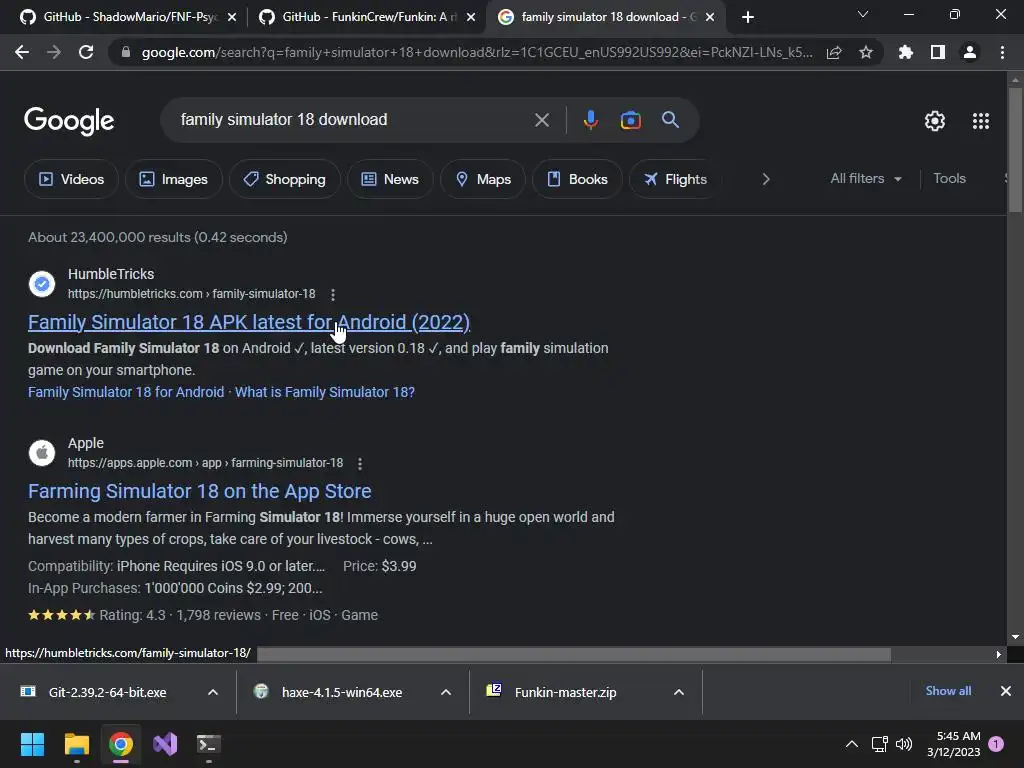Click the forward navigation arrow
This screenshot has height=768, width=1024.
pyautogui.click(x=54, y=52)
